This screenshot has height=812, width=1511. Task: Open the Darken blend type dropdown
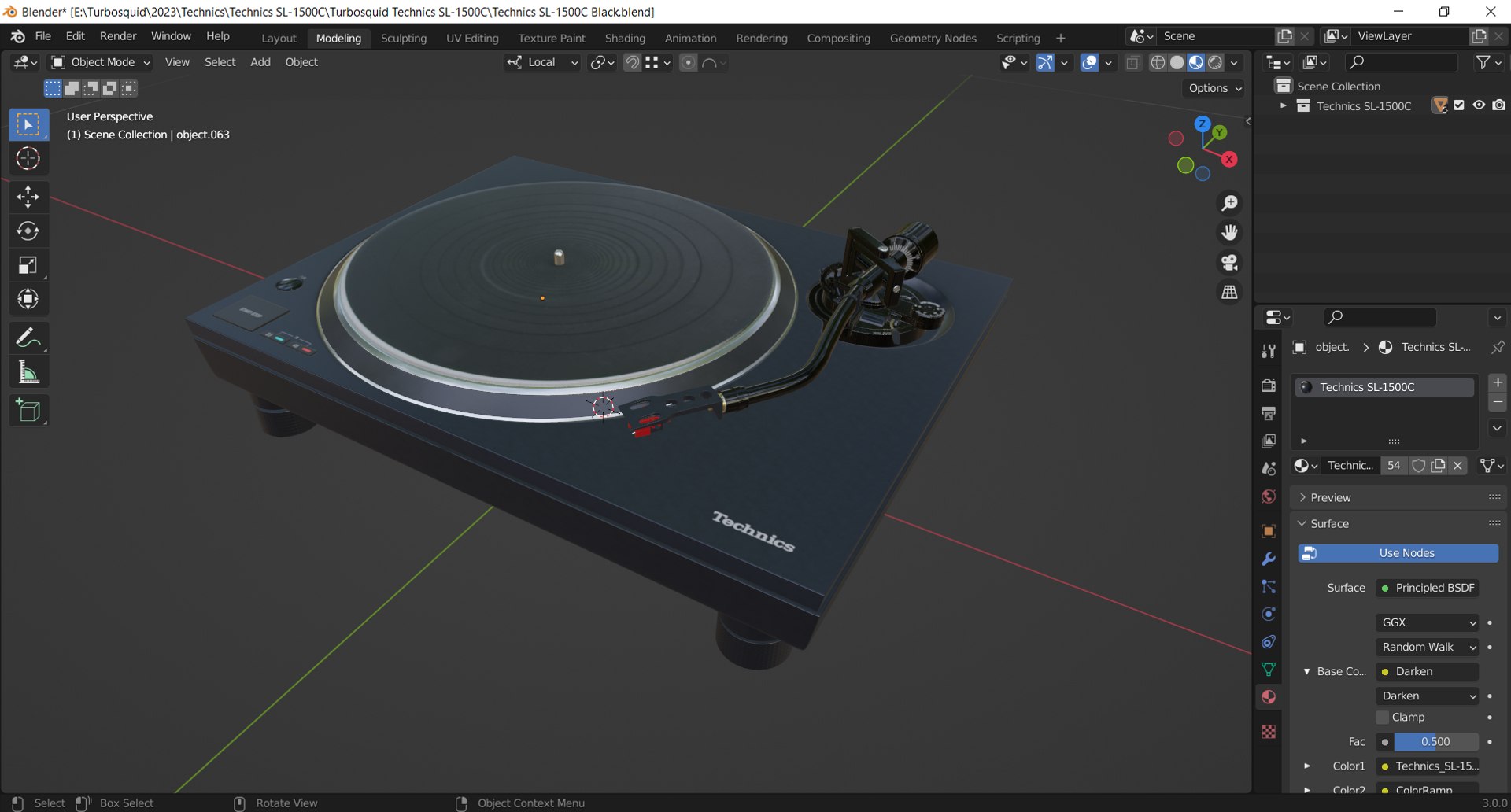[x=1427, y=696]
